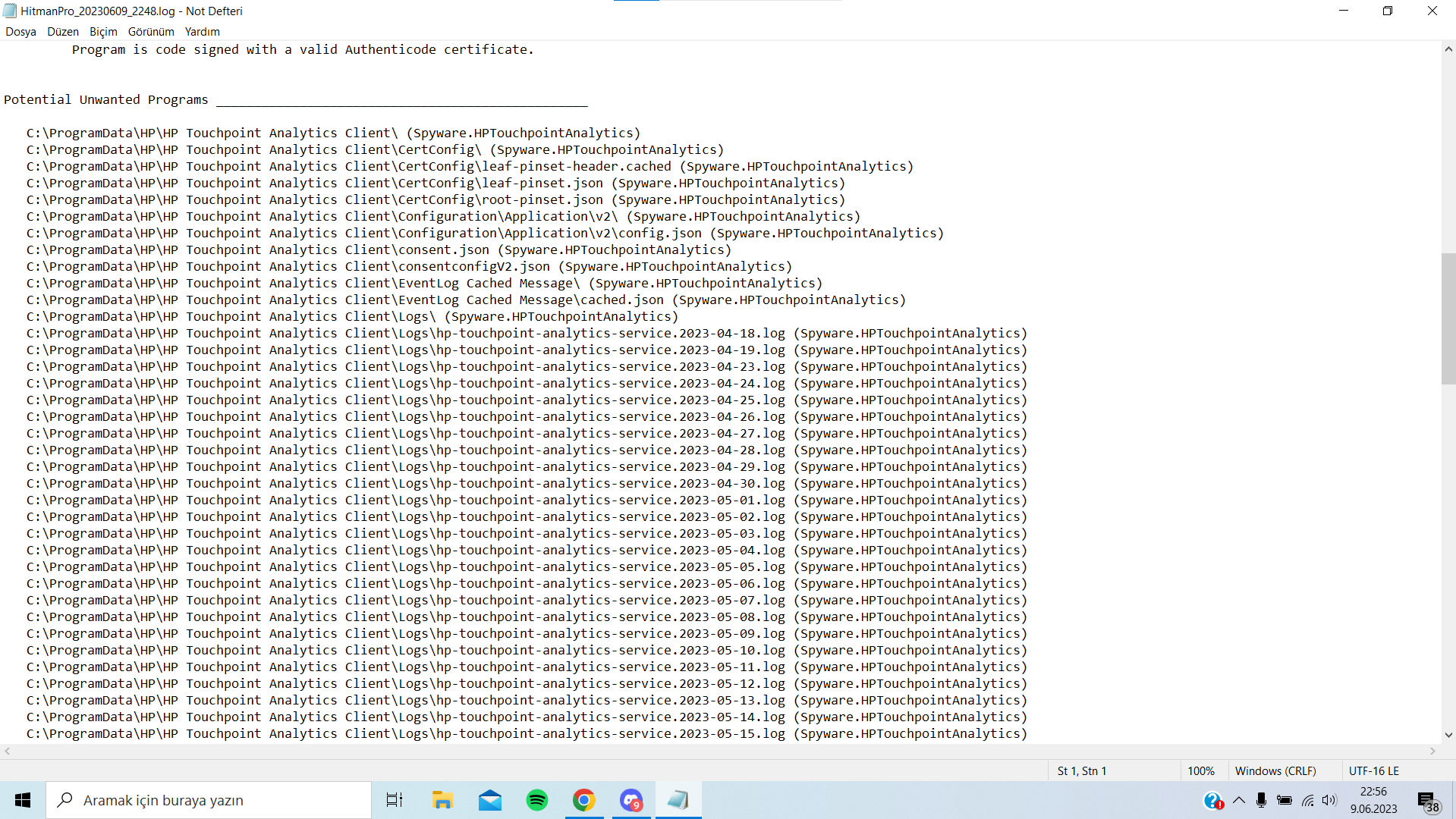Click the vertical scrollbar thumb

pos(1448,319)
